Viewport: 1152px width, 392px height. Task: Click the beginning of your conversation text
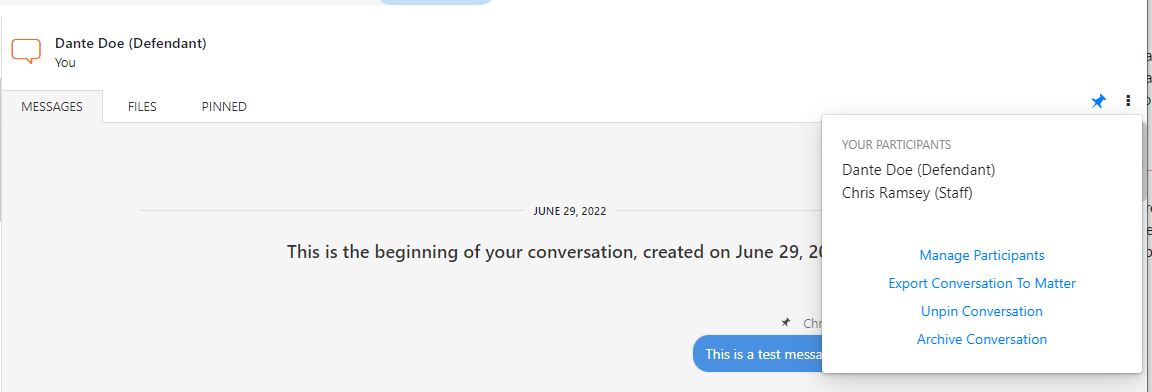(554, 252)
